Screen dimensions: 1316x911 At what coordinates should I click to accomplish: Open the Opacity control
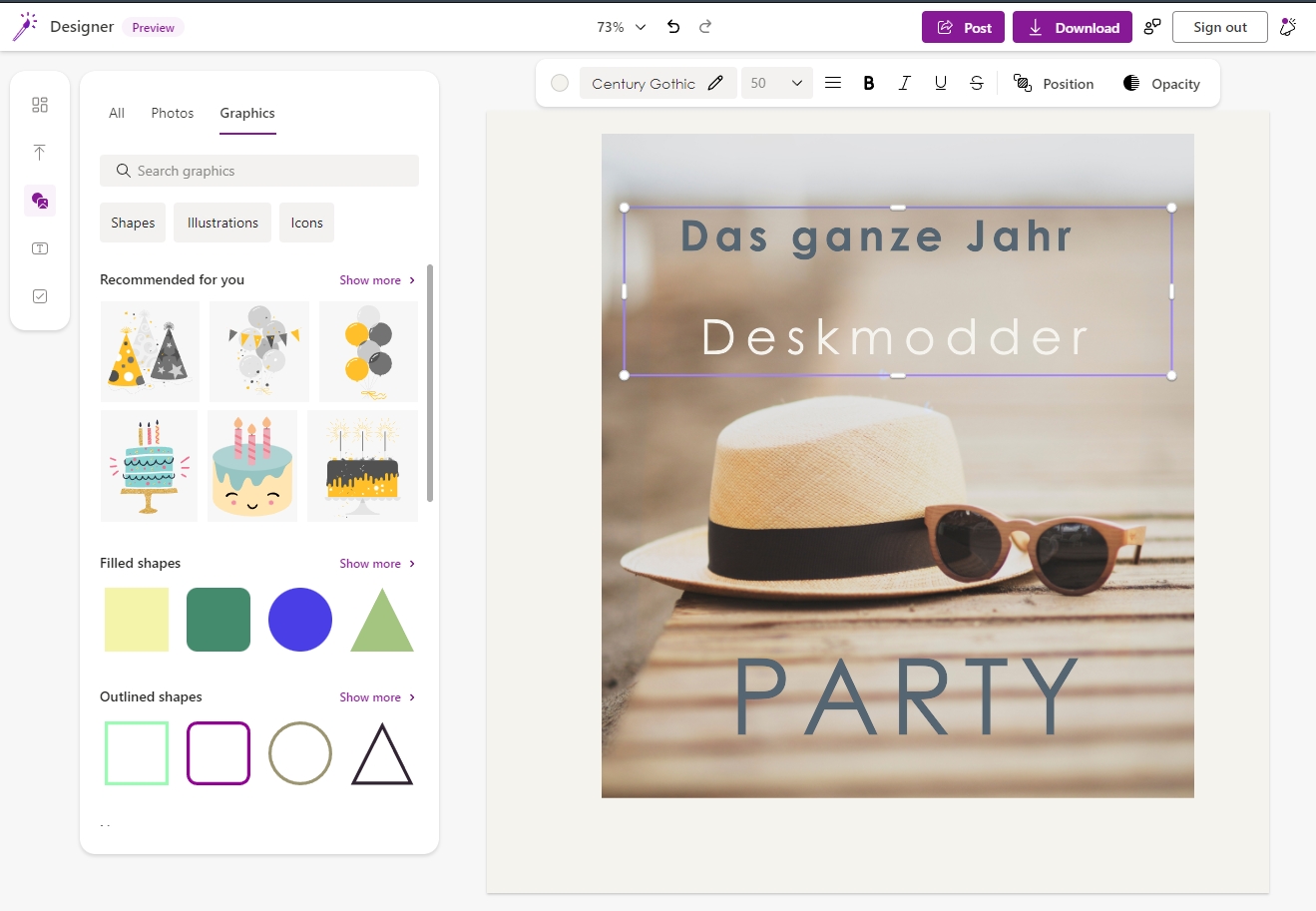pos(1161,83)
